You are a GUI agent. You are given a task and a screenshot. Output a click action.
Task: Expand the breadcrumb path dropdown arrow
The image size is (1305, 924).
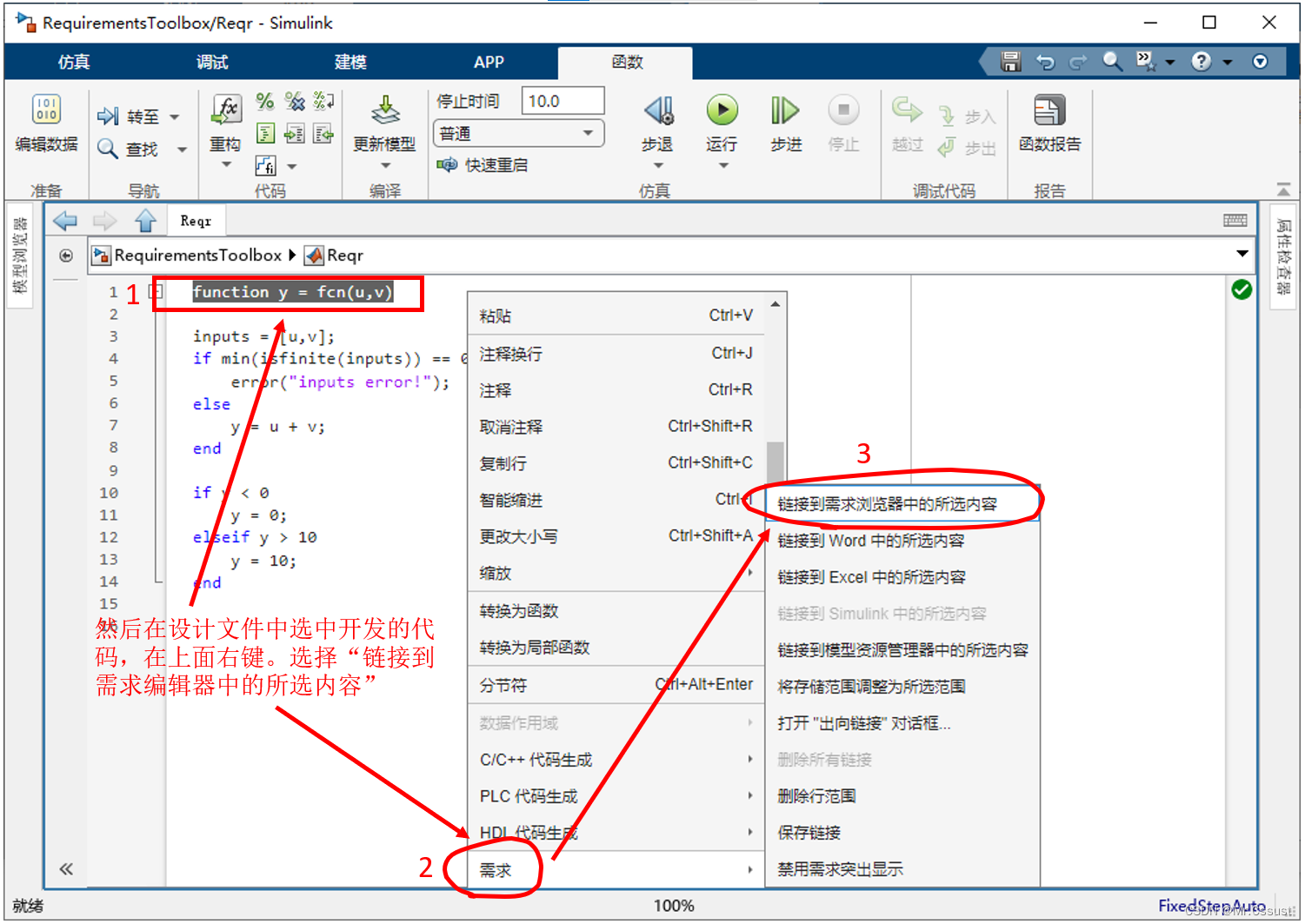(1242, 254)
